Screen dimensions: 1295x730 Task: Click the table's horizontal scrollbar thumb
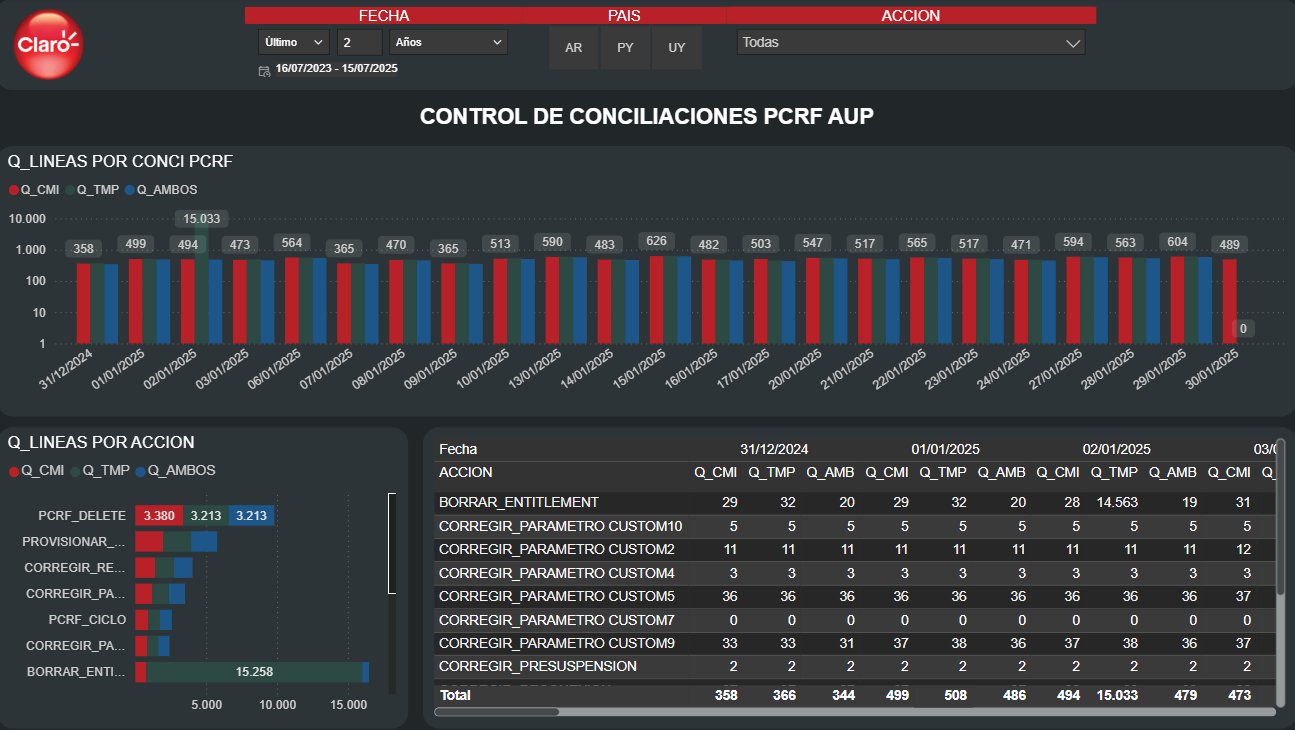coord(497,712)
